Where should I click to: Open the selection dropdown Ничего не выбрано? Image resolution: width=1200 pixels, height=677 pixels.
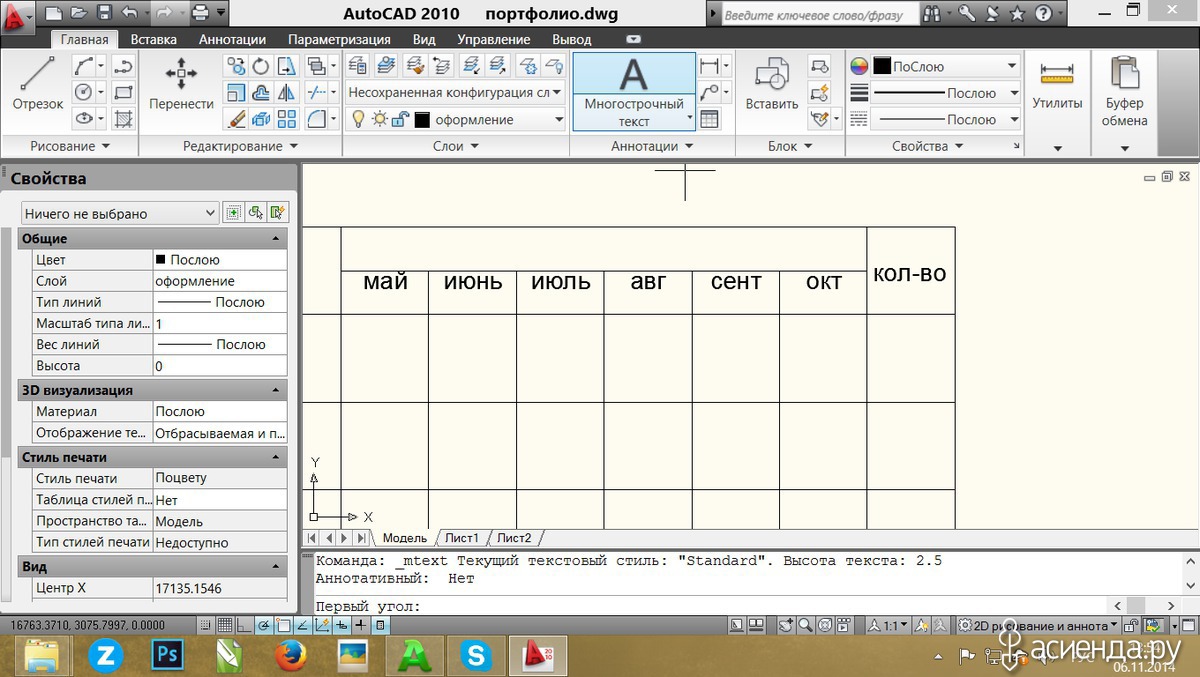[x=120, y=213]
